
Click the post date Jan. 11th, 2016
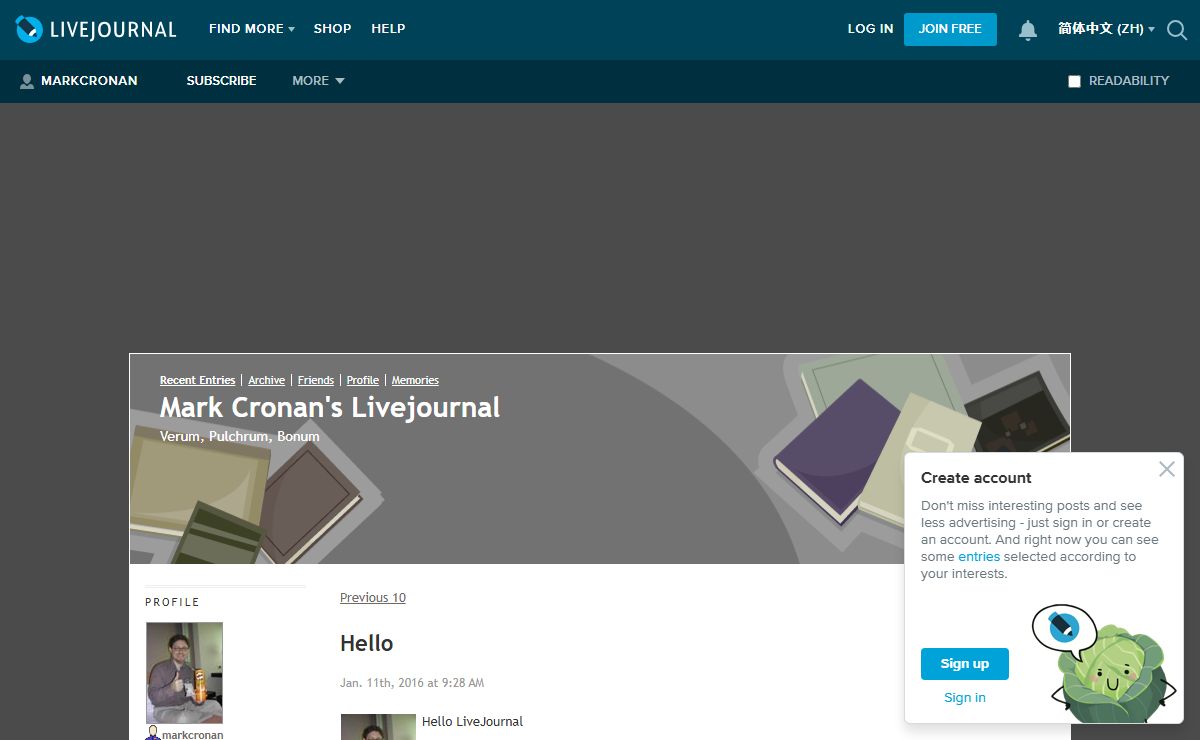[x=412, y=683]
